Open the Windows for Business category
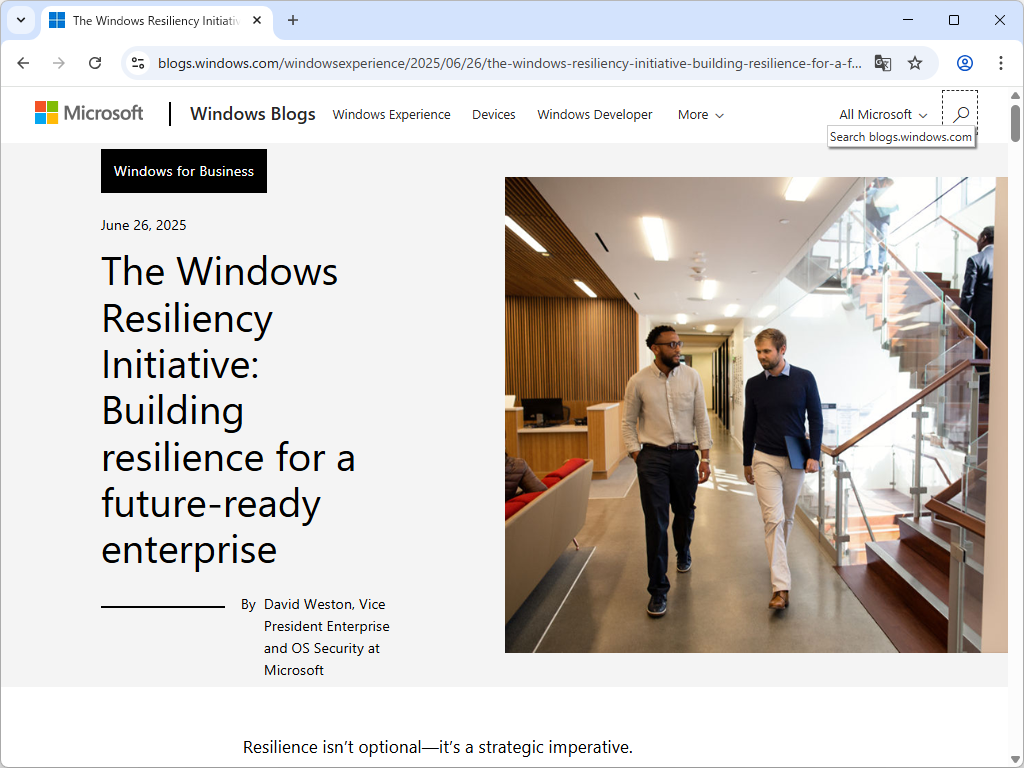 click(183, 170)
